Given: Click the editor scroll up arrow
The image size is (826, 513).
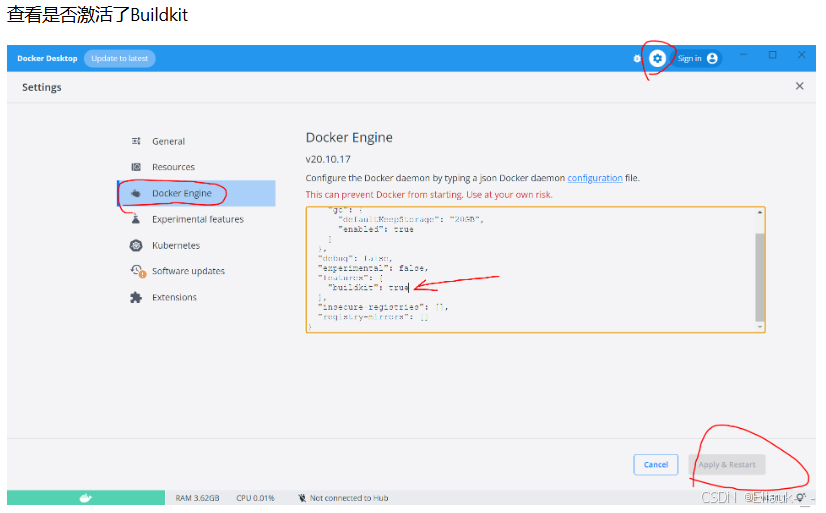Looking at the screenshot, I should coord(760,212).
